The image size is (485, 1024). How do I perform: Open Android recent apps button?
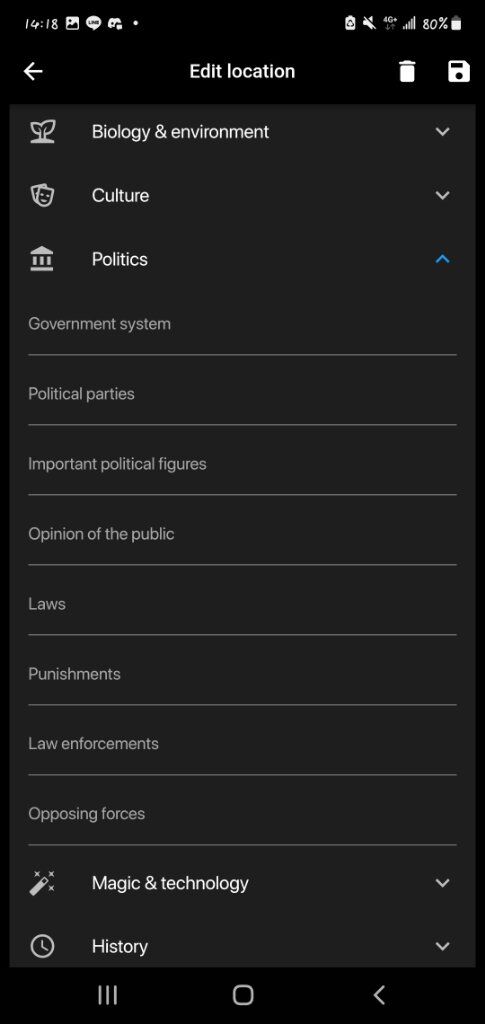click(107, 995)
